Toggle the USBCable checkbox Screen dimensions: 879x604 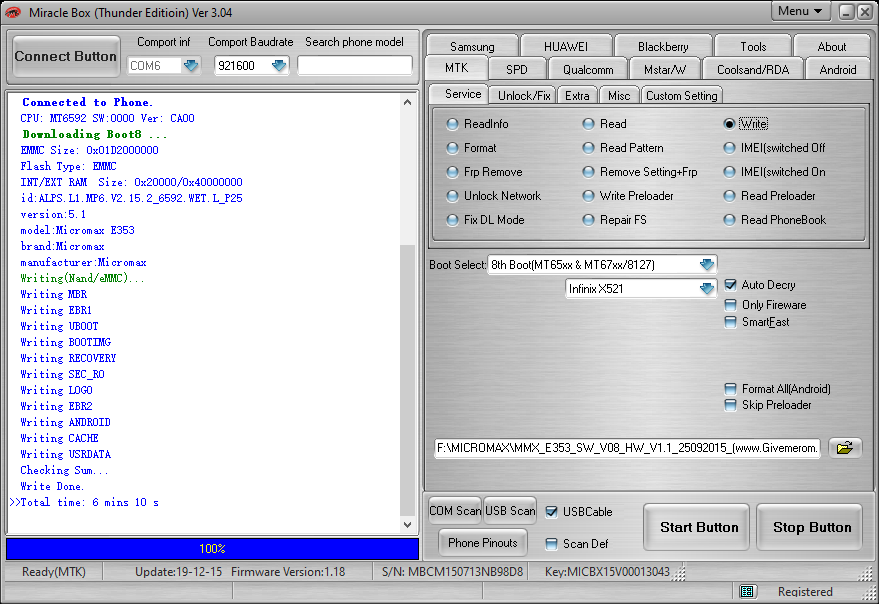(x=552, y=511)
